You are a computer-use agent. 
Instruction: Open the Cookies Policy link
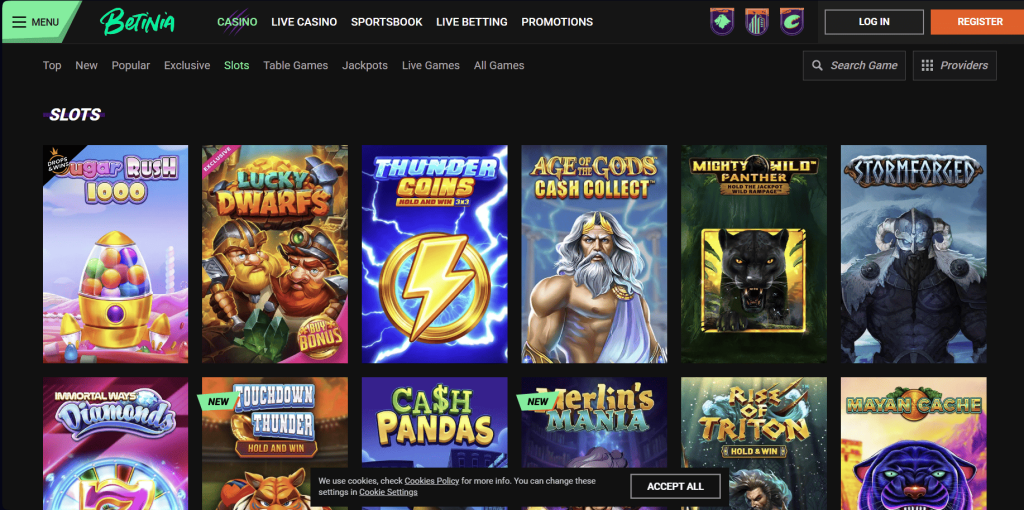click(x=432, y=481)
